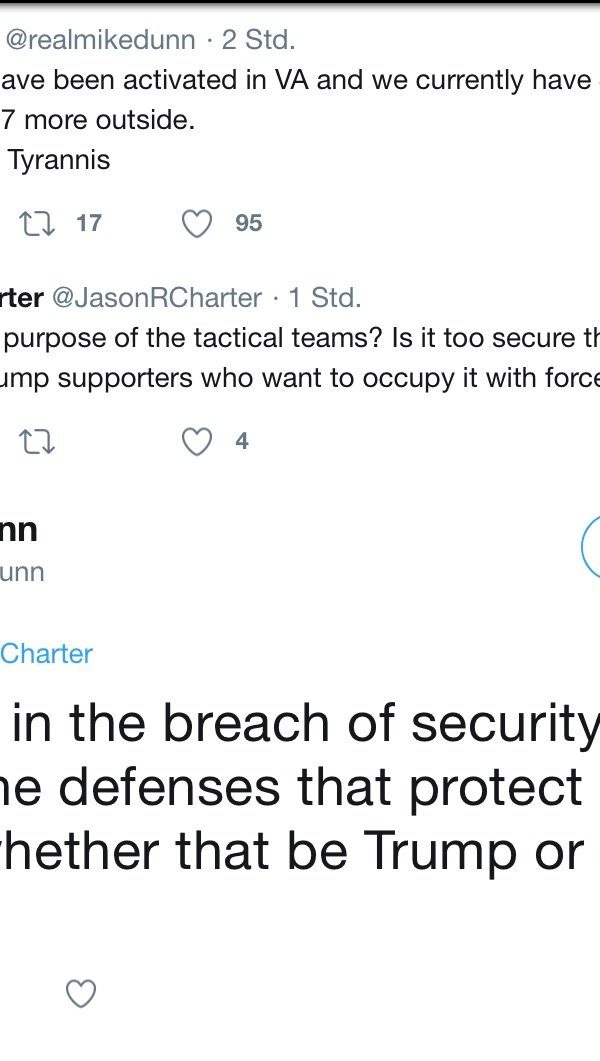Click the "1 Std." timestamp

324,297
